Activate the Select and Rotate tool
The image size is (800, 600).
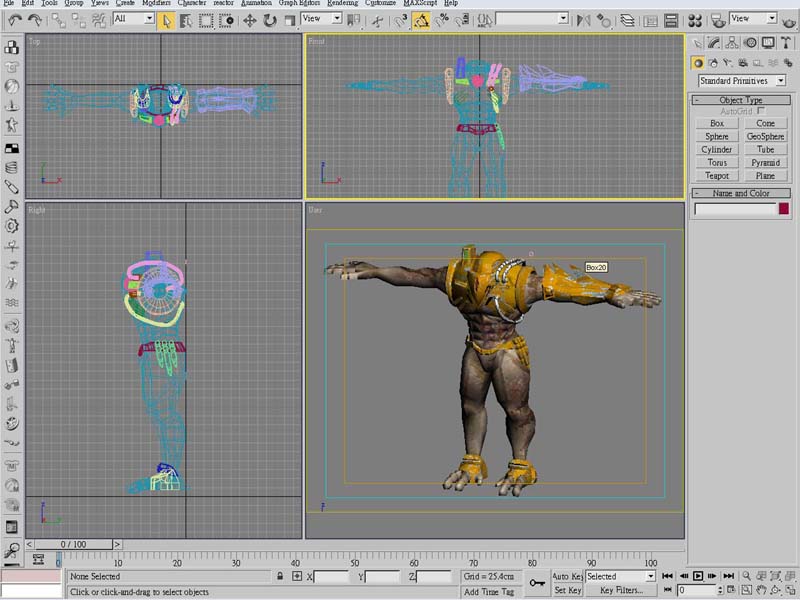(269, 21)
